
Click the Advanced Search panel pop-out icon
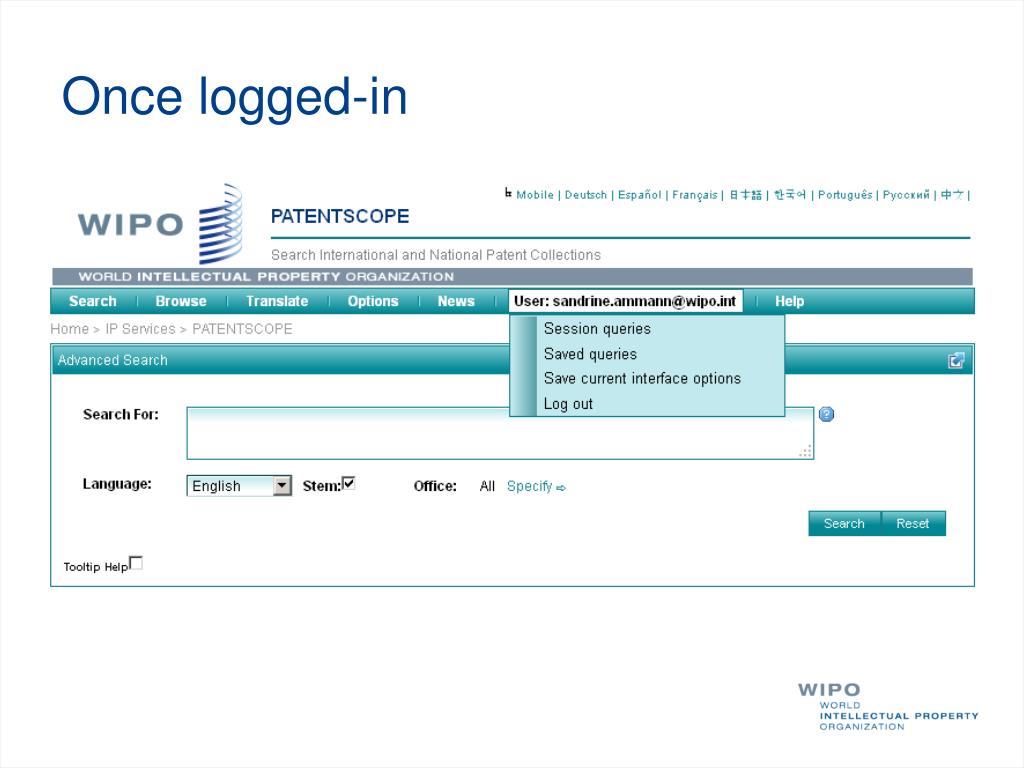[x=956, y=360]
